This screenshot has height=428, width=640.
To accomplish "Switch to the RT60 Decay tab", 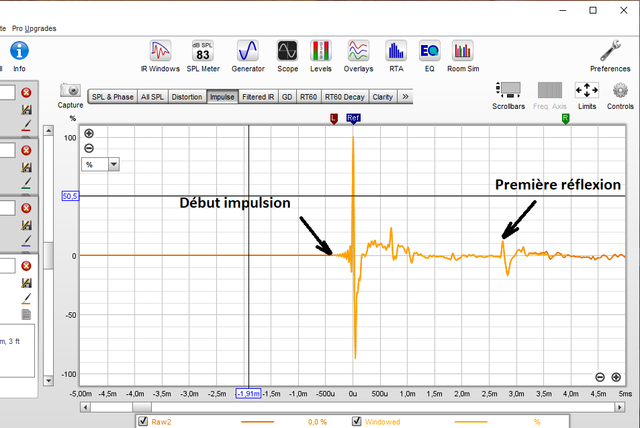I will click(344, 97).
